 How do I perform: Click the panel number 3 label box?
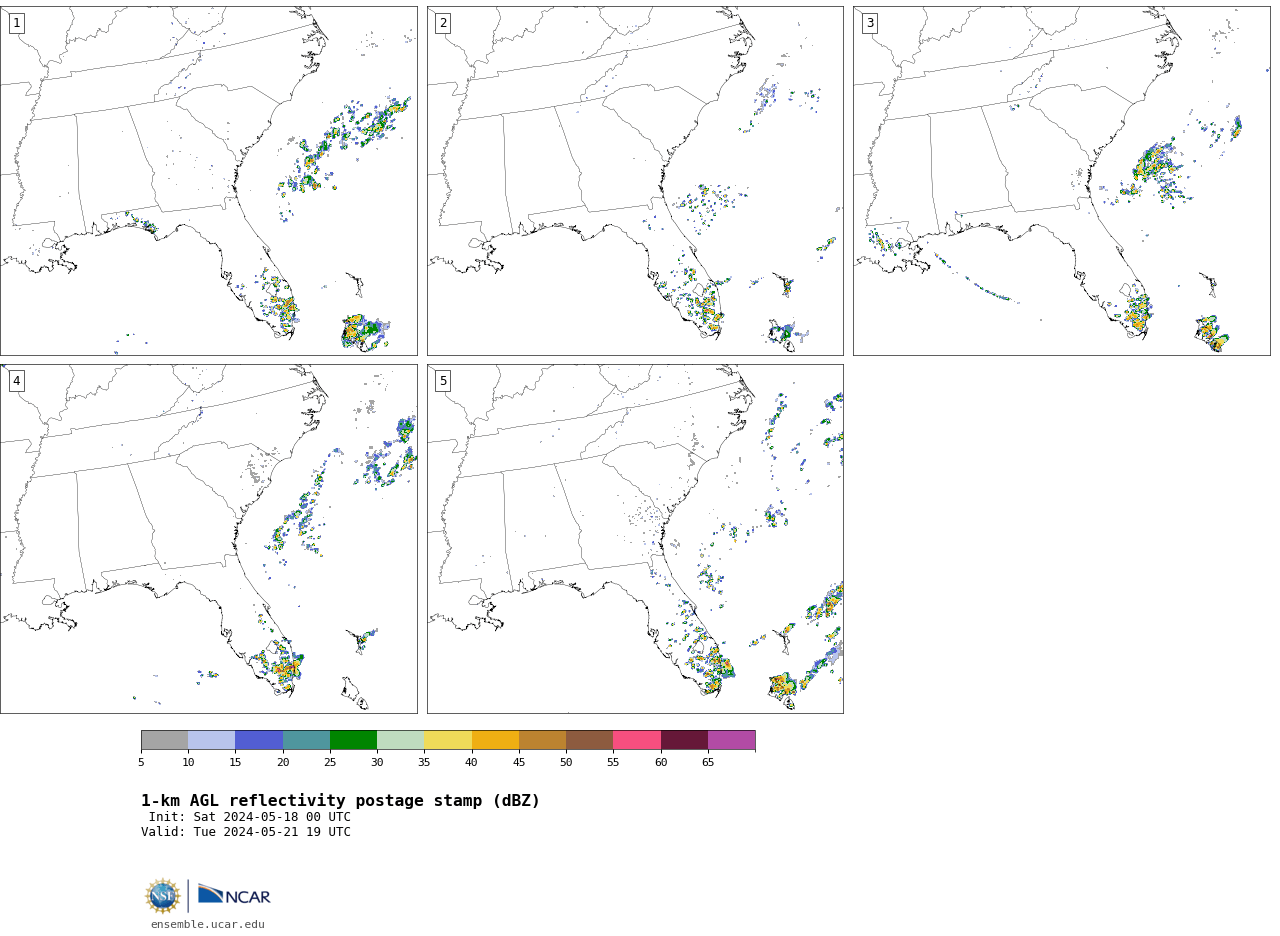870,23
